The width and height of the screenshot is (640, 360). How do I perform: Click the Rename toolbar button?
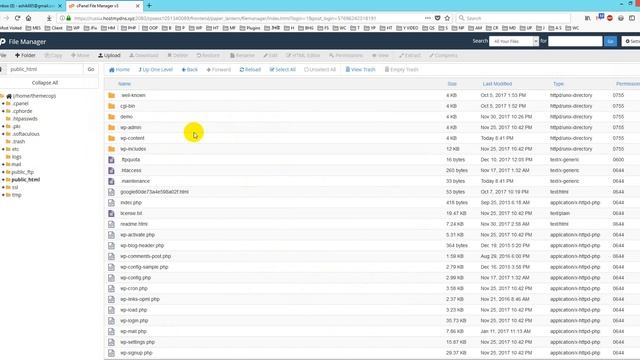pos(242,55)
